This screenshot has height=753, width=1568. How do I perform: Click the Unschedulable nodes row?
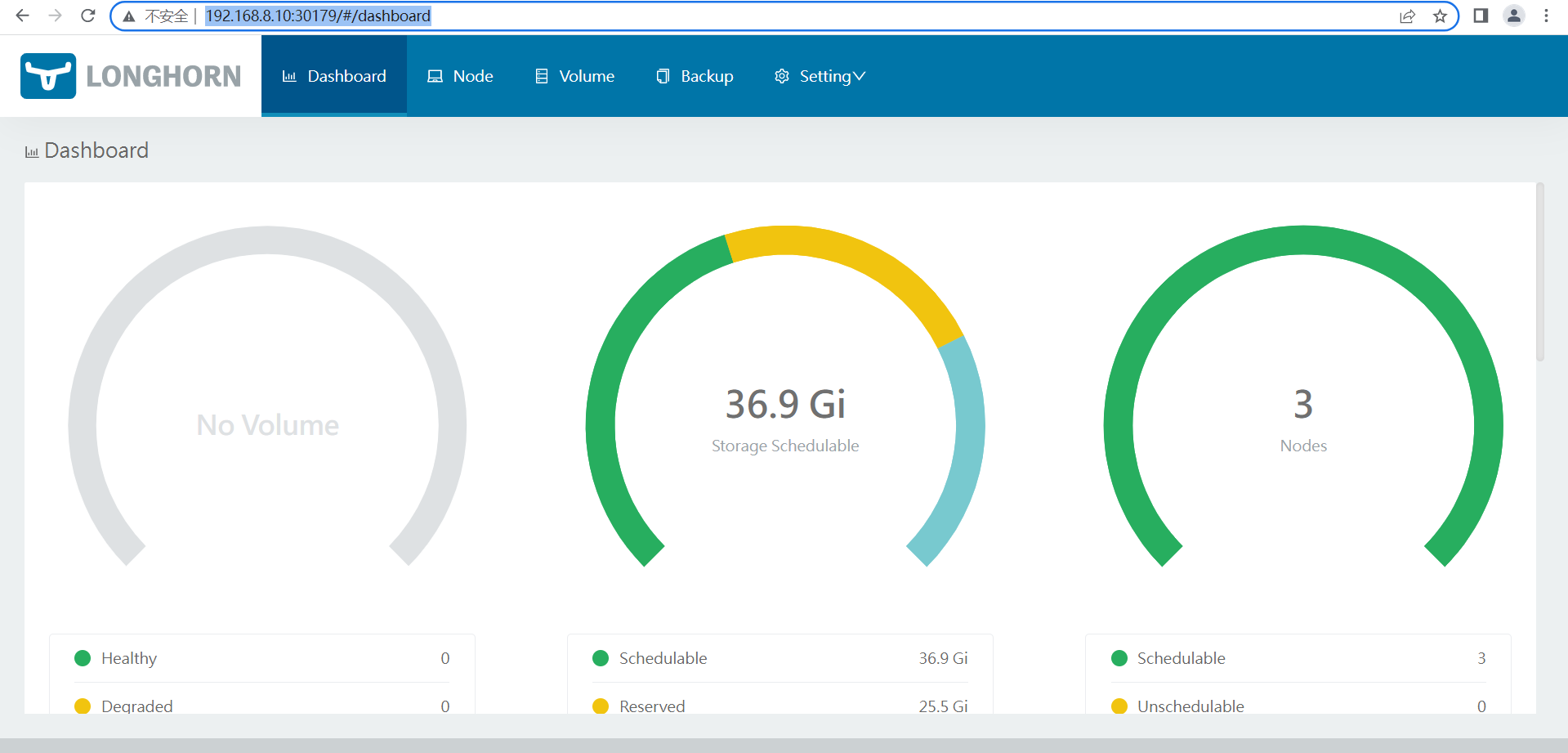tap(1298, 706)
